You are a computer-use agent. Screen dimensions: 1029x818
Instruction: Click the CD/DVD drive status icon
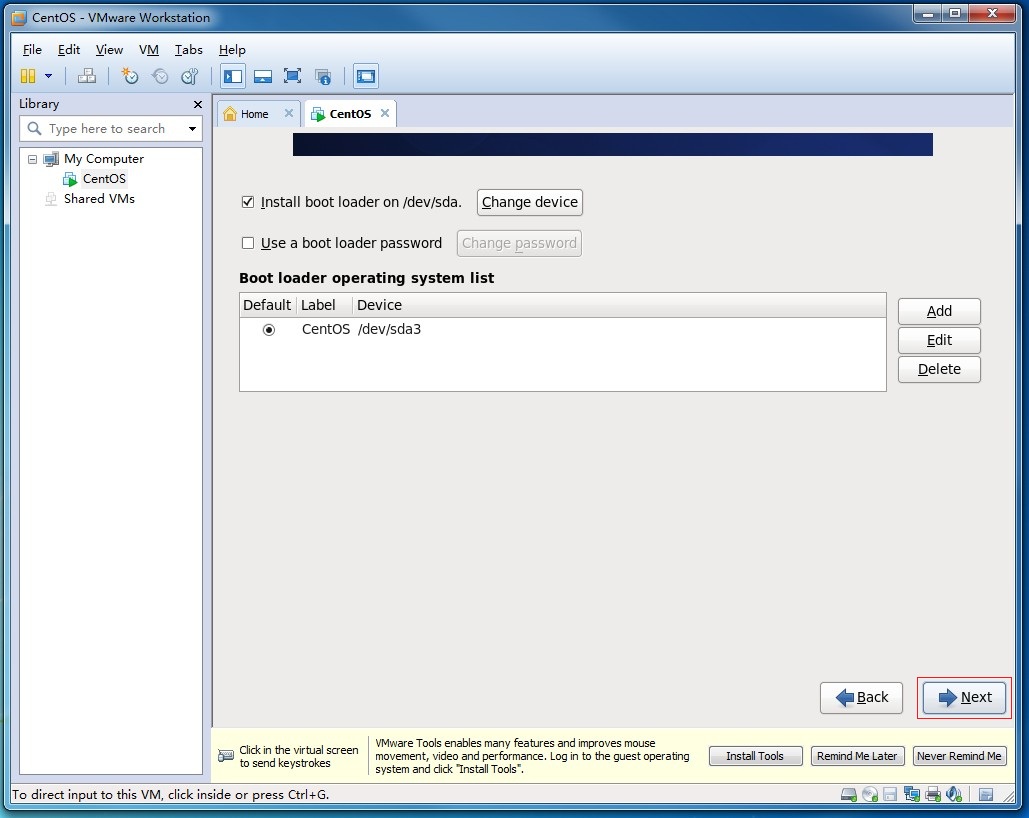coord(870,795)
